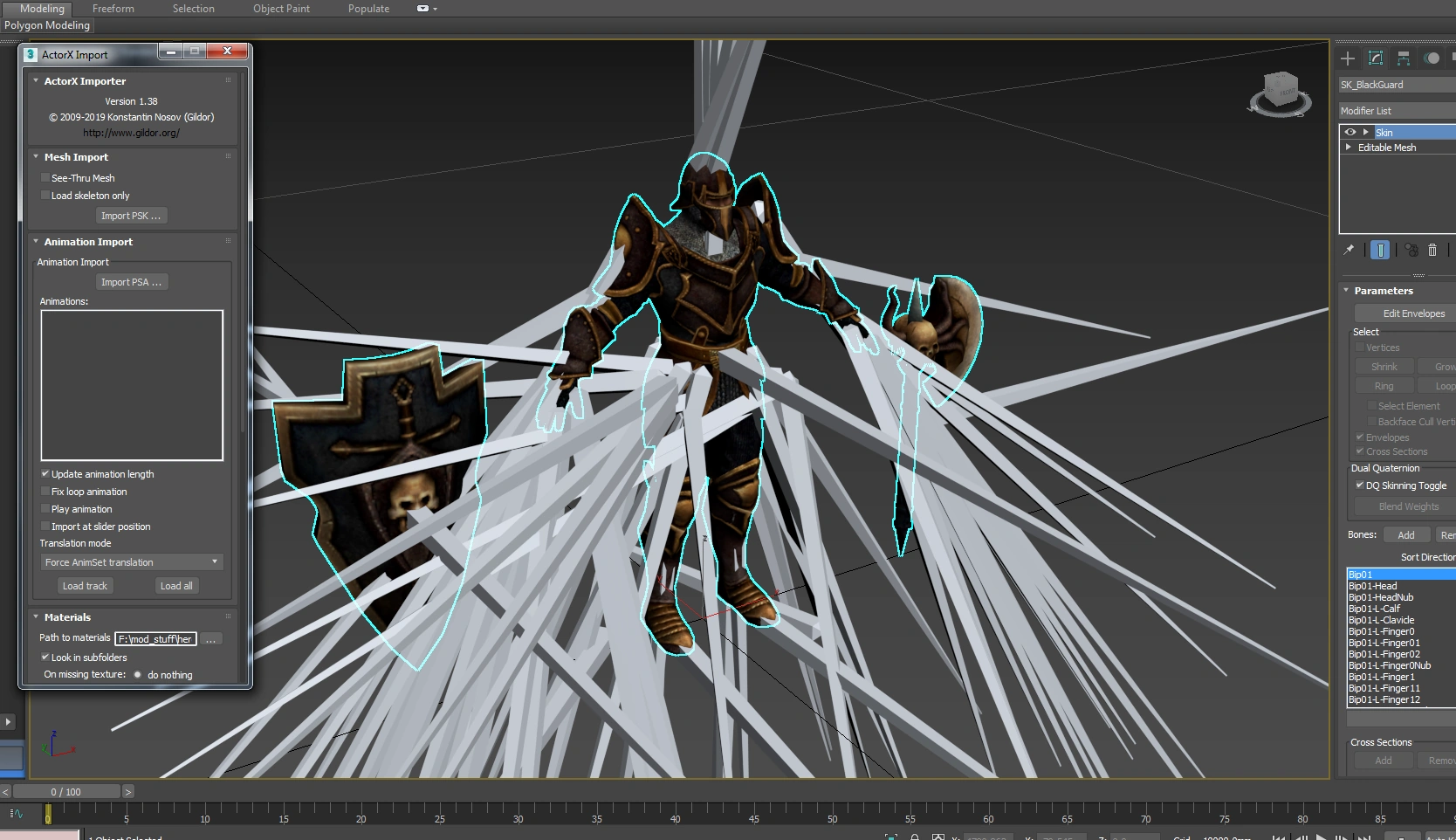Viewport: 1456px width, 840px height.
Task: Toggle Show End Result button
Action: click(1380, 250)
